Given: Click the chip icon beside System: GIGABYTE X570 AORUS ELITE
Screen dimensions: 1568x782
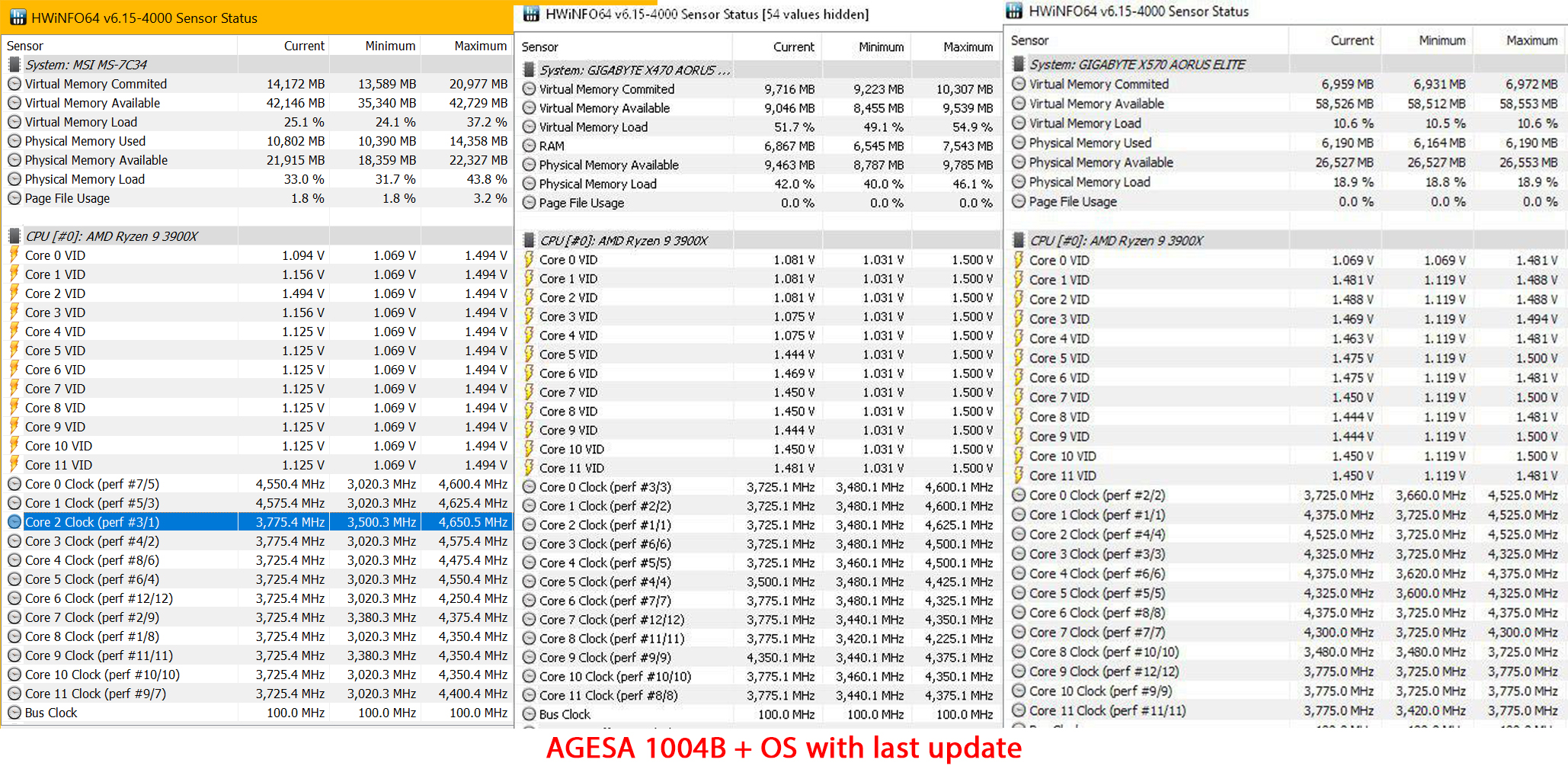Looking at the screenshot, I should pyautogui.click(x=1018, y=64).
